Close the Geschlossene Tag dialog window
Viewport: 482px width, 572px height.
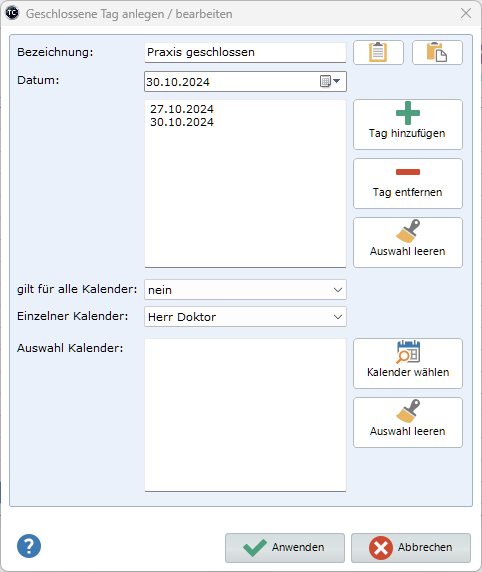[466, 13]
